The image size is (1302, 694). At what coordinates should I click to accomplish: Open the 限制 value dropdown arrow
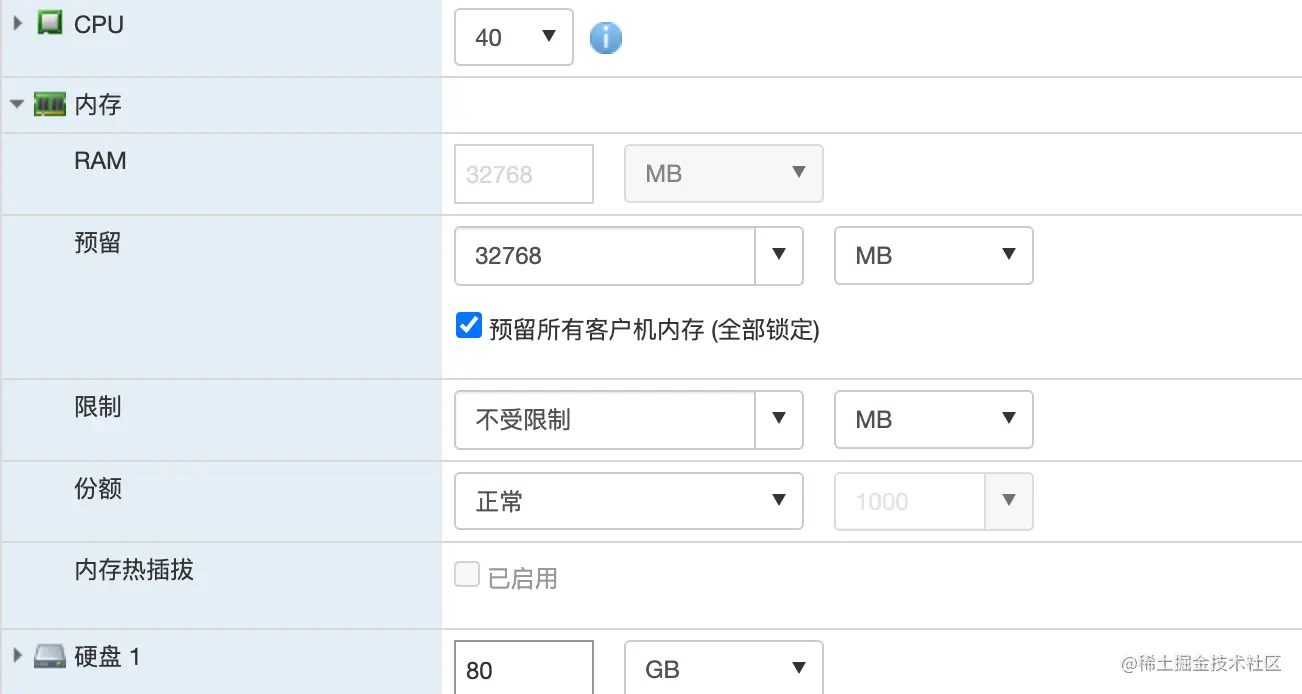point(779,419)
